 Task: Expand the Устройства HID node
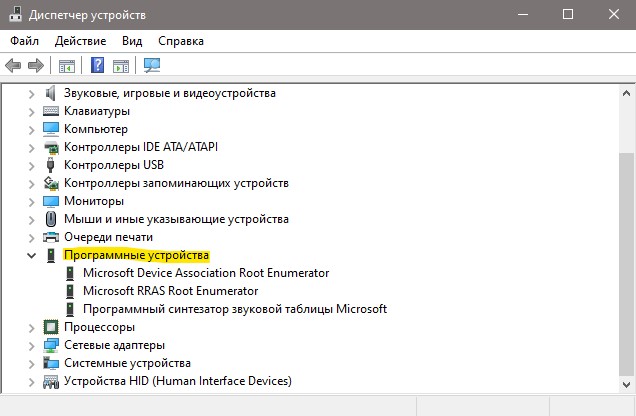(31, 382)
